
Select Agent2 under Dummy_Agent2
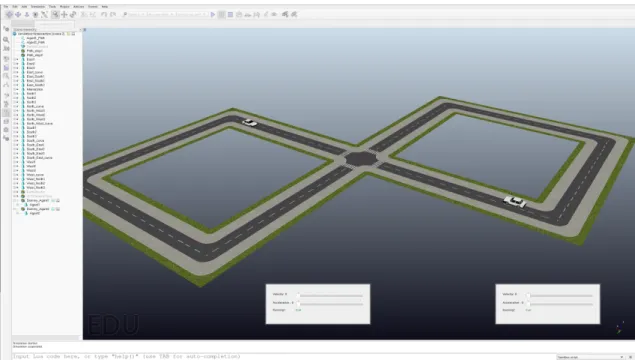coord(34,213)
